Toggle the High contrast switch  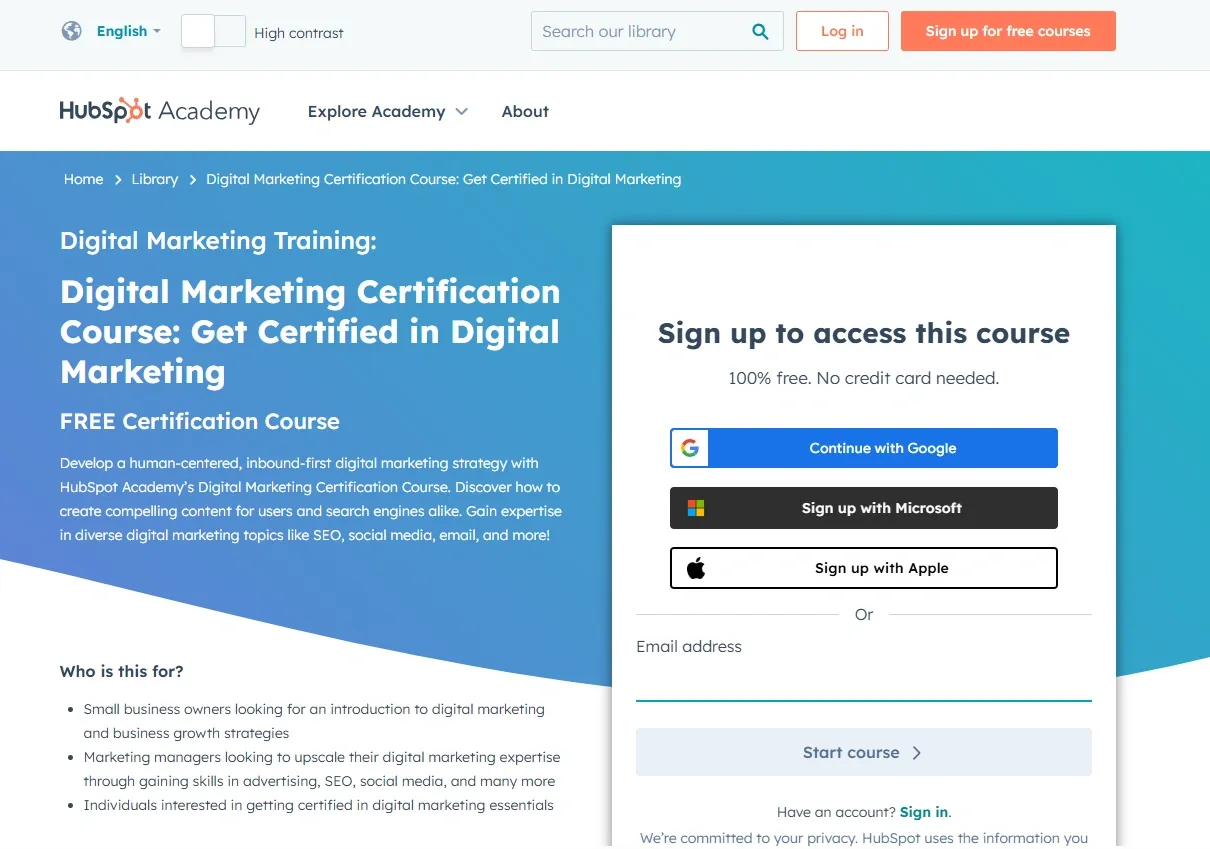click(212, 31)
